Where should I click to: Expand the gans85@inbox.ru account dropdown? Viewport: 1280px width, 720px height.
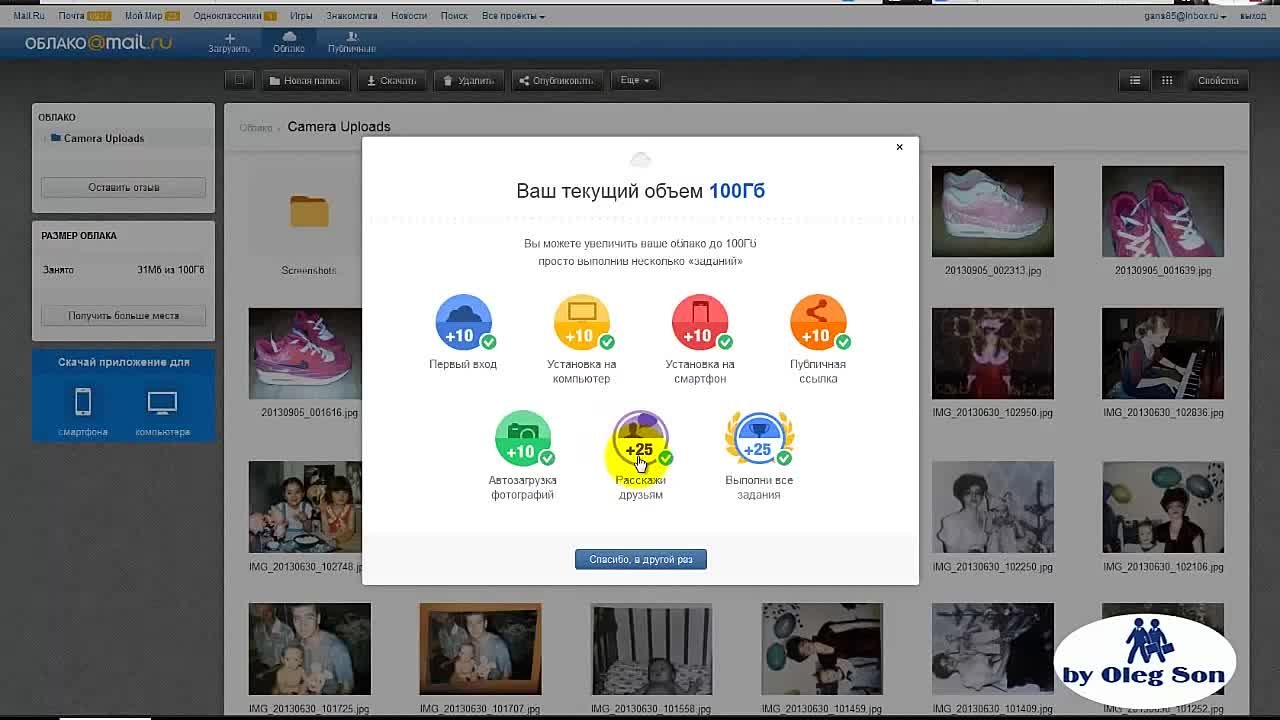[1185, 16]
